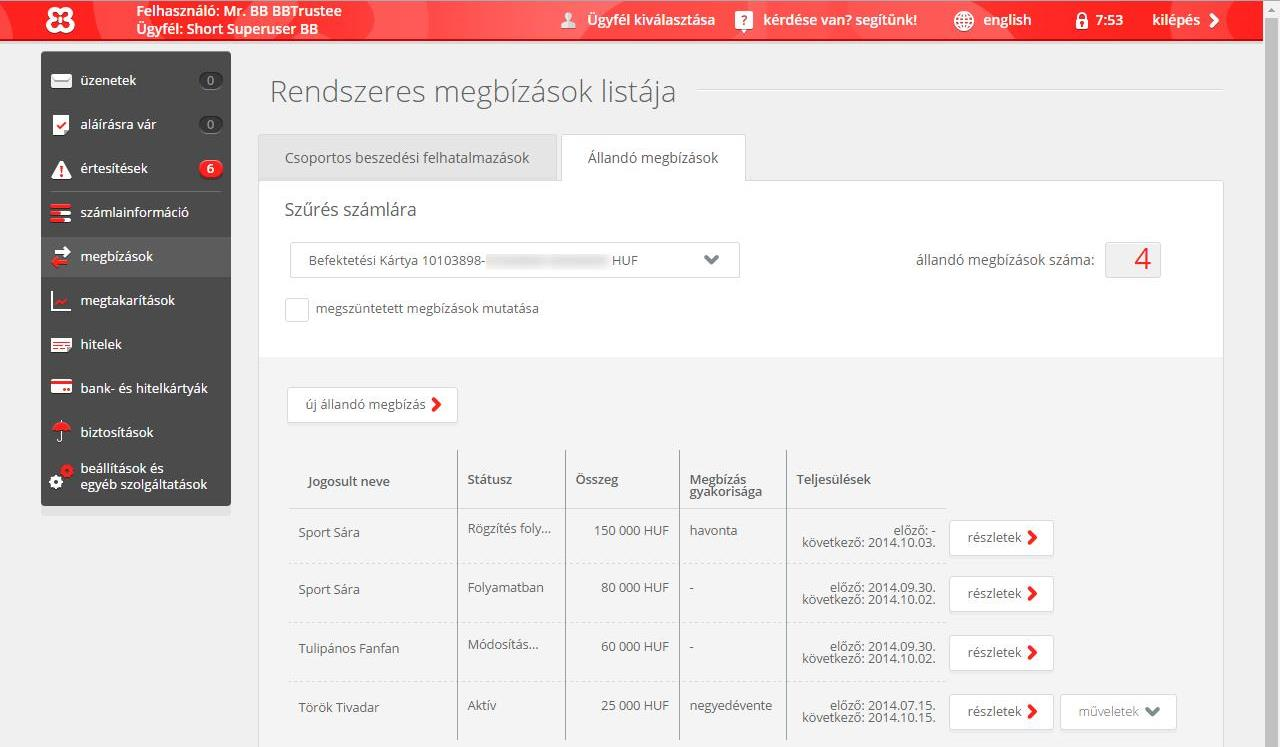This screenshot has width=1280, height=747.
Task: Click the question mark help icon
Action: click(743, 21)
